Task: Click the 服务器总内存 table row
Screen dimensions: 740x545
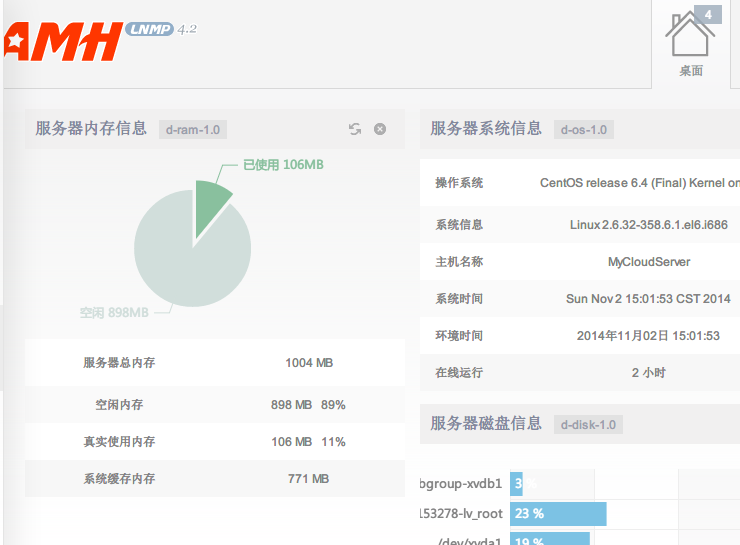Action: tap(215, 363)
